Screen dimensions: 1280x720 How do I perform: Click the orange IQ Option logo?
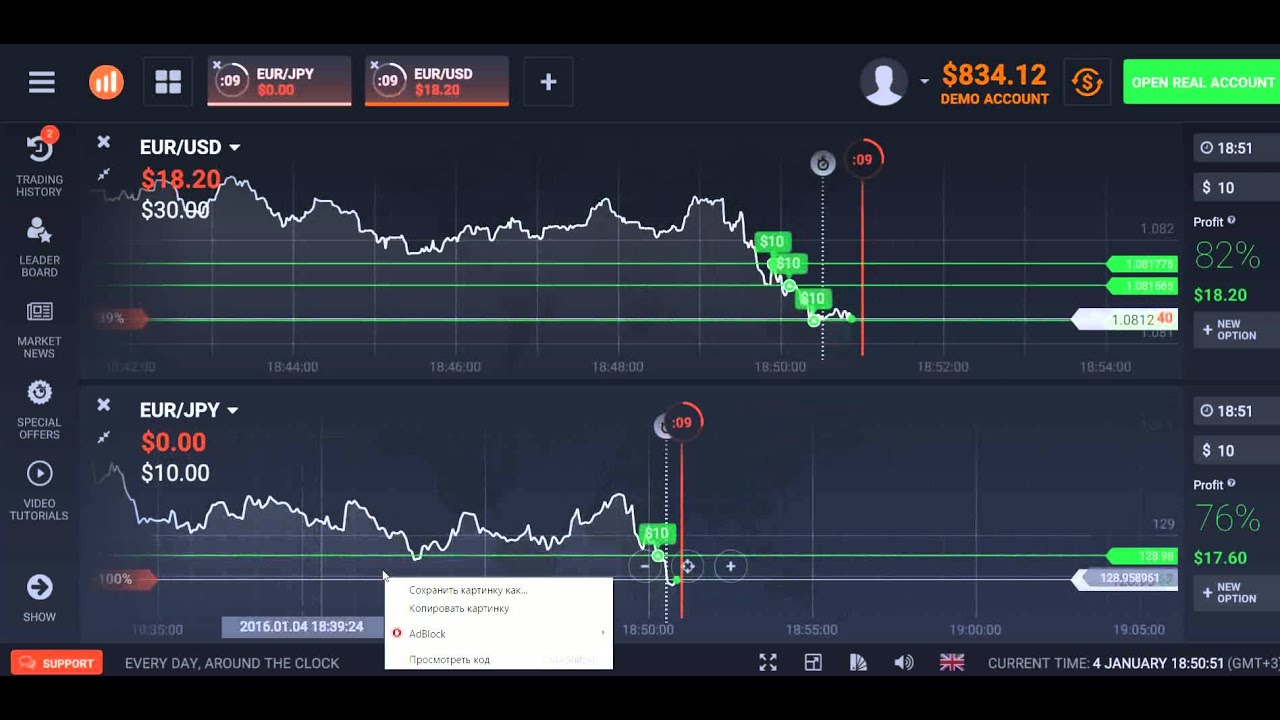106,82
